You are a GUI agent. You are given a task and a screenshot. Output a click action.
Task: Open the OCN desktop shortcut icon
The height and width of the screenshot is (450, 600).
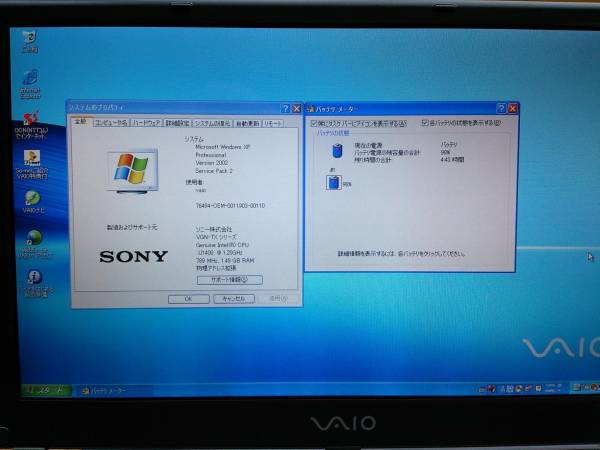coord(31,118)
